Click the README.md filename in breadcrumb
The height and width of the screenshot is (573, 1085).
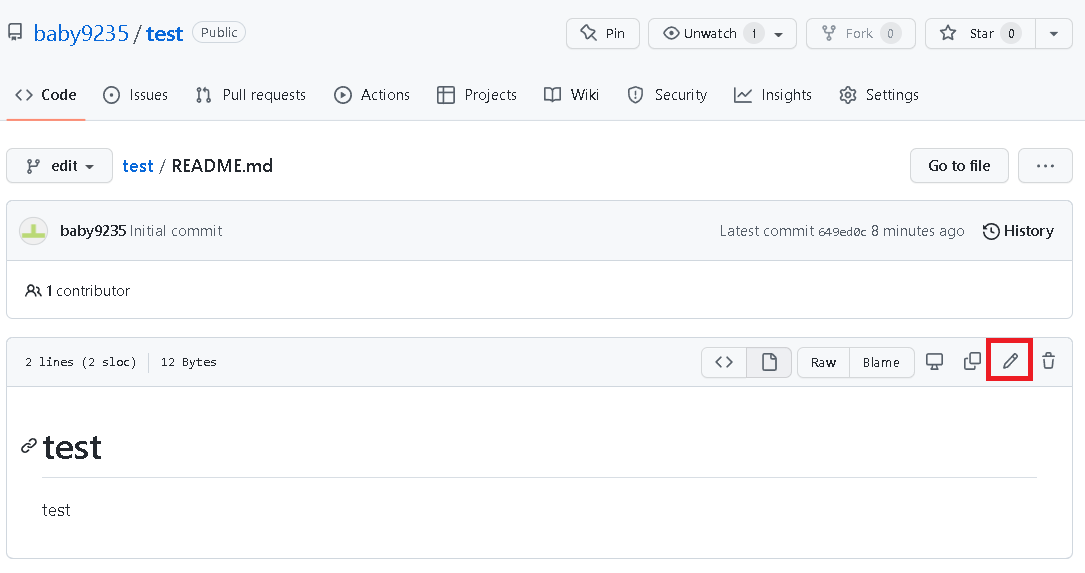(222, 166)
